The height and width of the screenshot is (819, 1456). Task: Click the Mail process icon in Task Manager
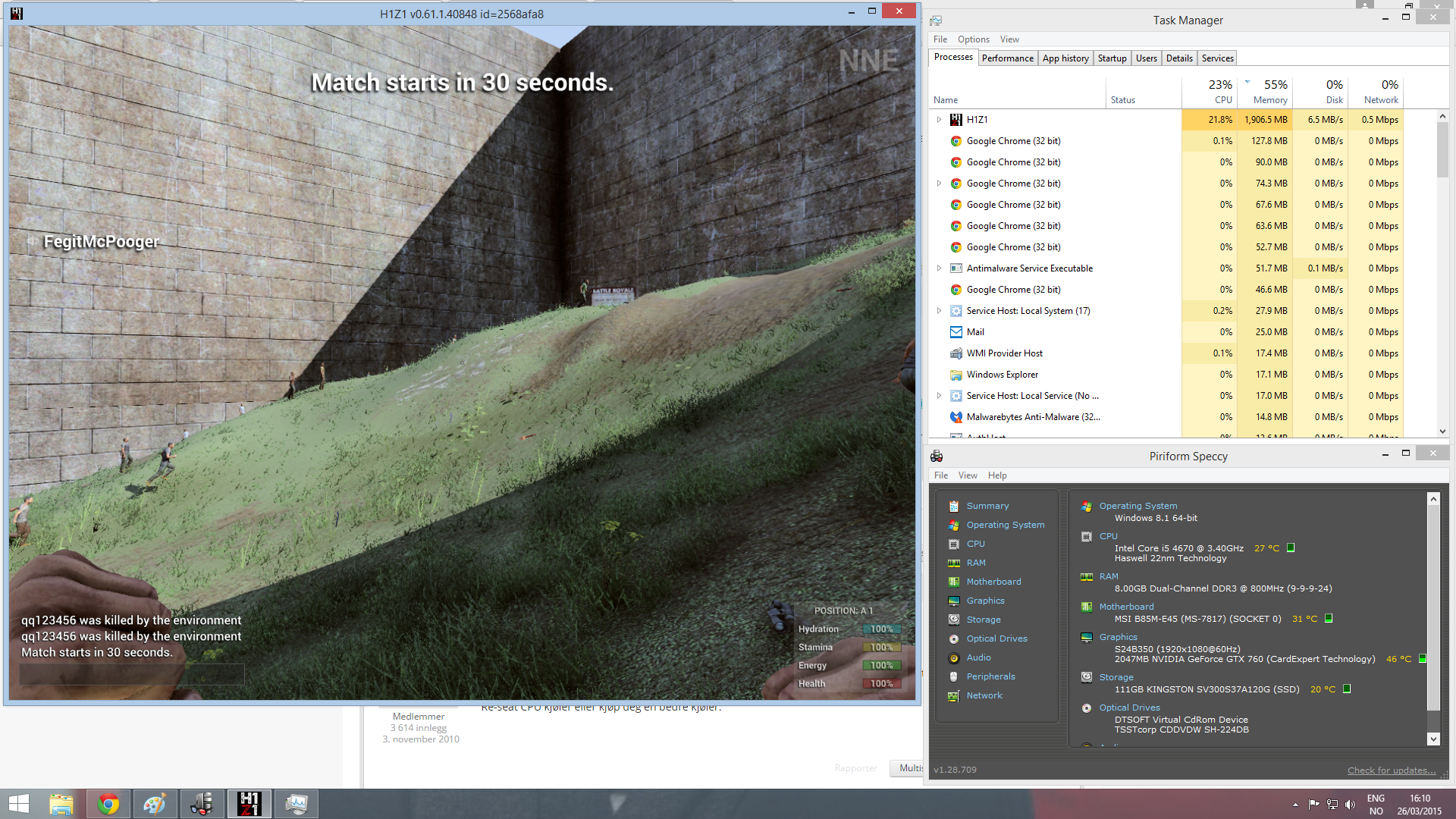coord(956,332)
